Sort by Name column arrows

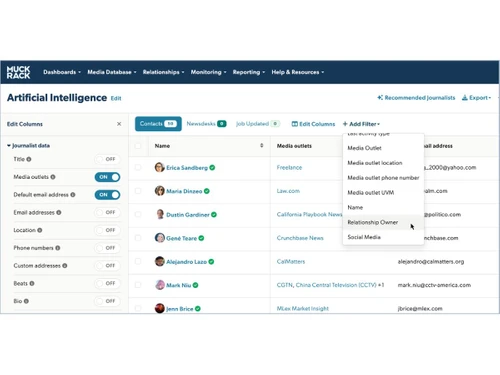tap(262, 146)
